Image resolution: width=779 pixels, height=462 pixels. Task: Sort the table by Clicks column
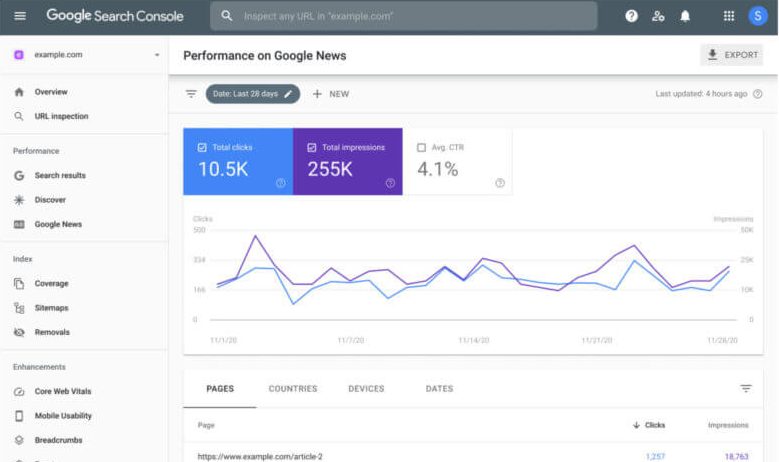(x=649, y=425)
